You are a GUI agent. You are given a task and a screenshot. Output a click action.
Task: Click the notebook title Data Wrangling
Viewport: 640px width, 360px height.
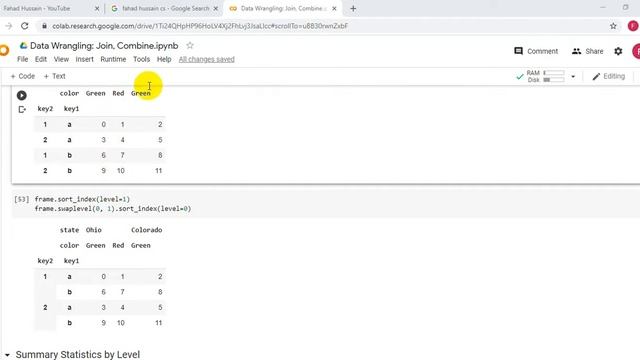coord(104,46)
